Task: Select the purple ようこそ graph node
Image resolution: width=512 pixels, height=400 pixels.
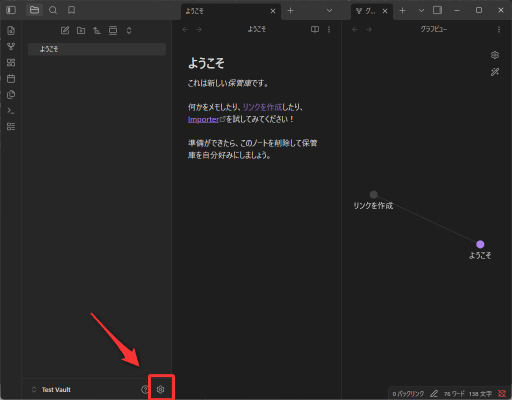Action: coord(480,244)
